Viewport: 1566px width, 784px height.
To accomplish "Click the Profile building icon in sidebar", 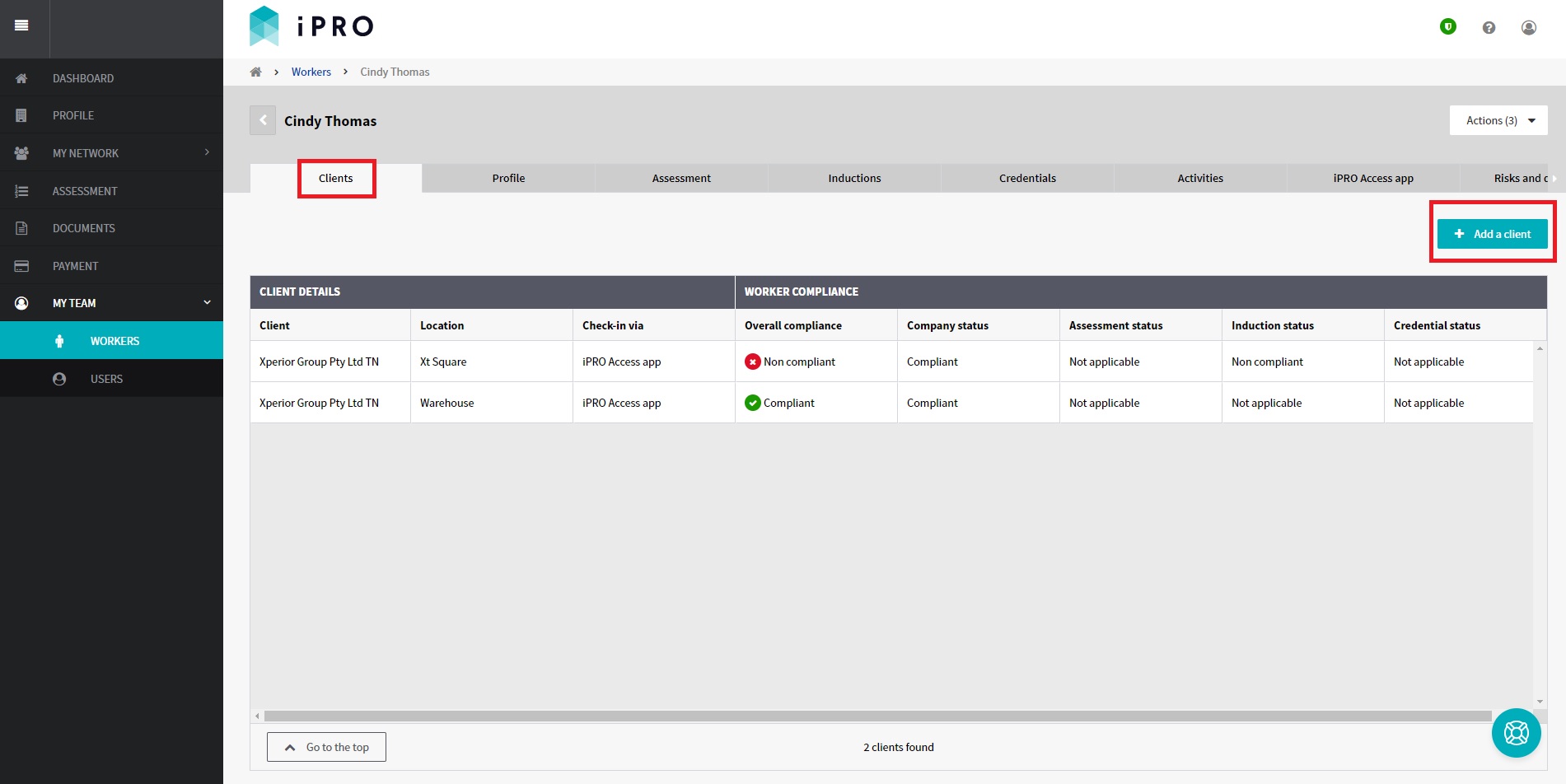I will pos(21,115).
